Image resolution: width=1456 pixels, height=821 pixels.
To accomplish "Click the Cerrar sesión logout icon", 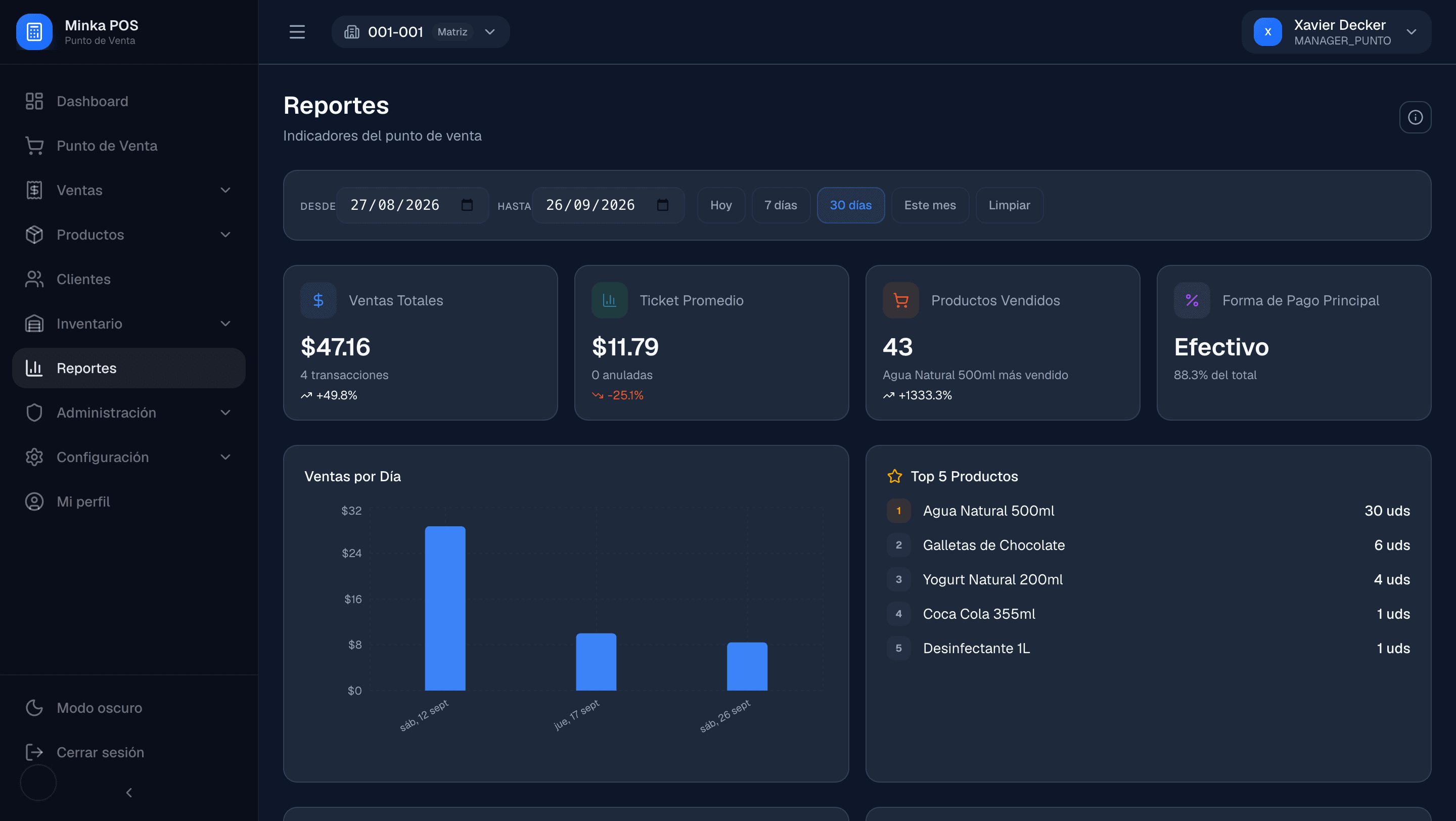I will pyautogui.click(x=34, y=752).
